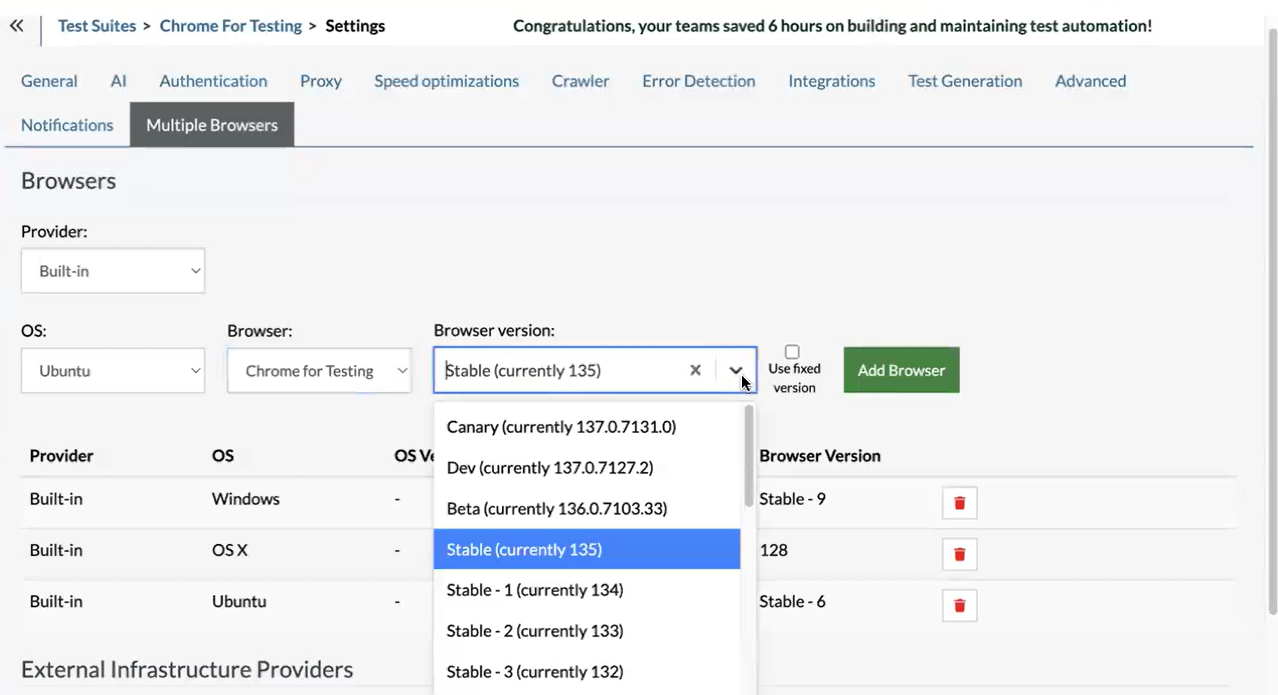The image size is (1278, 695).
Task: Clear the browser version field with the X
Action: pyautogui.click(x=695, y=370)
